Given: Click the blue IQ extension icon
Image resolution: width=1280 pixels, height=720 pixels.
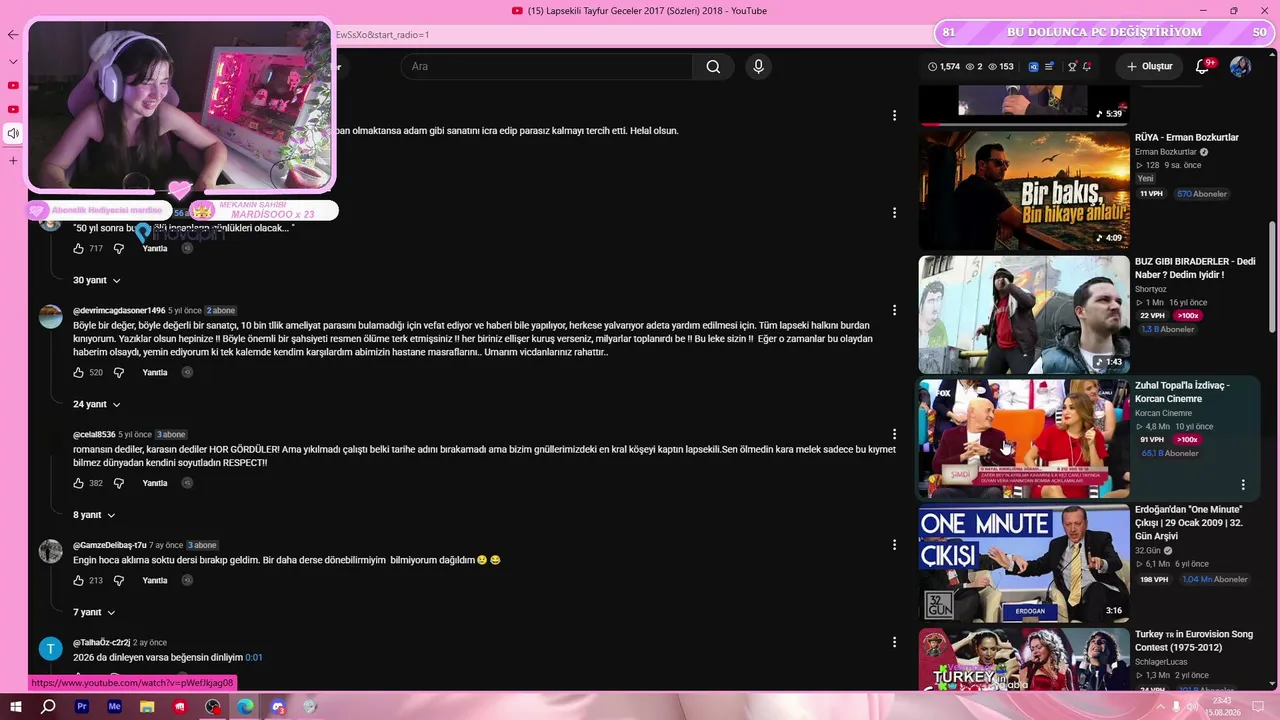Looking at the screenshot, I should (1033, 67).
